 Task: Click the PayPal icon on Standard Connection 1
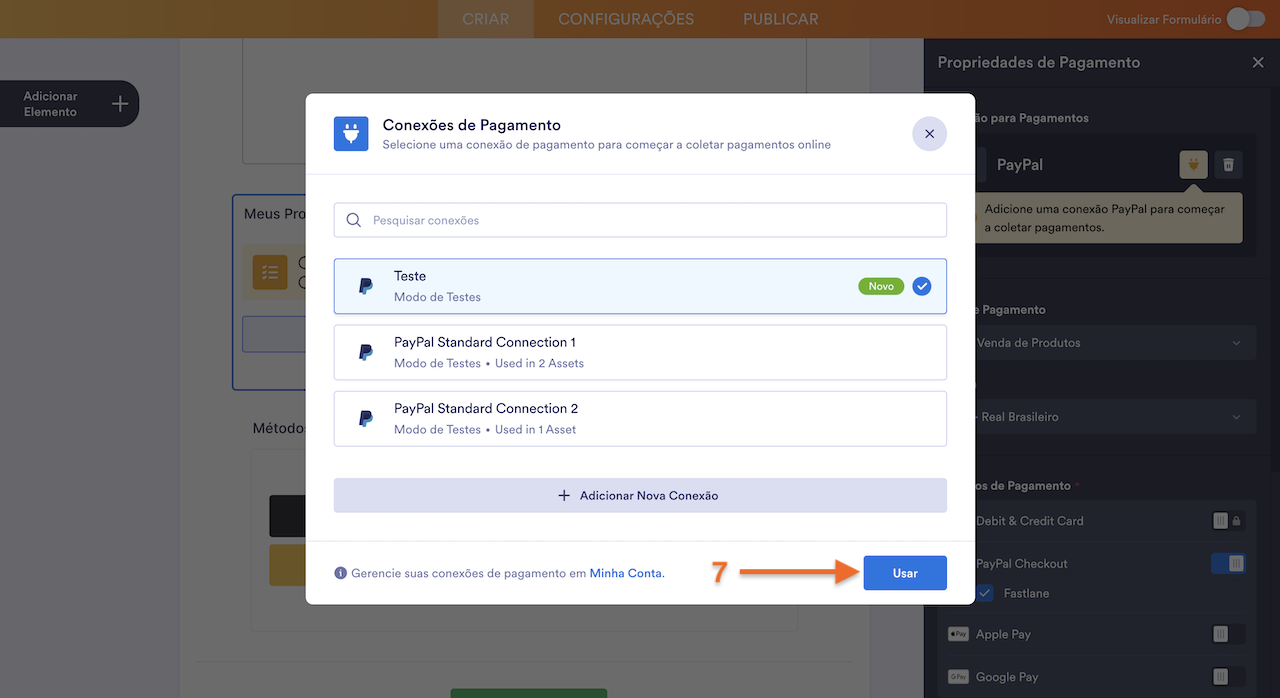click(x=365, y=351)
